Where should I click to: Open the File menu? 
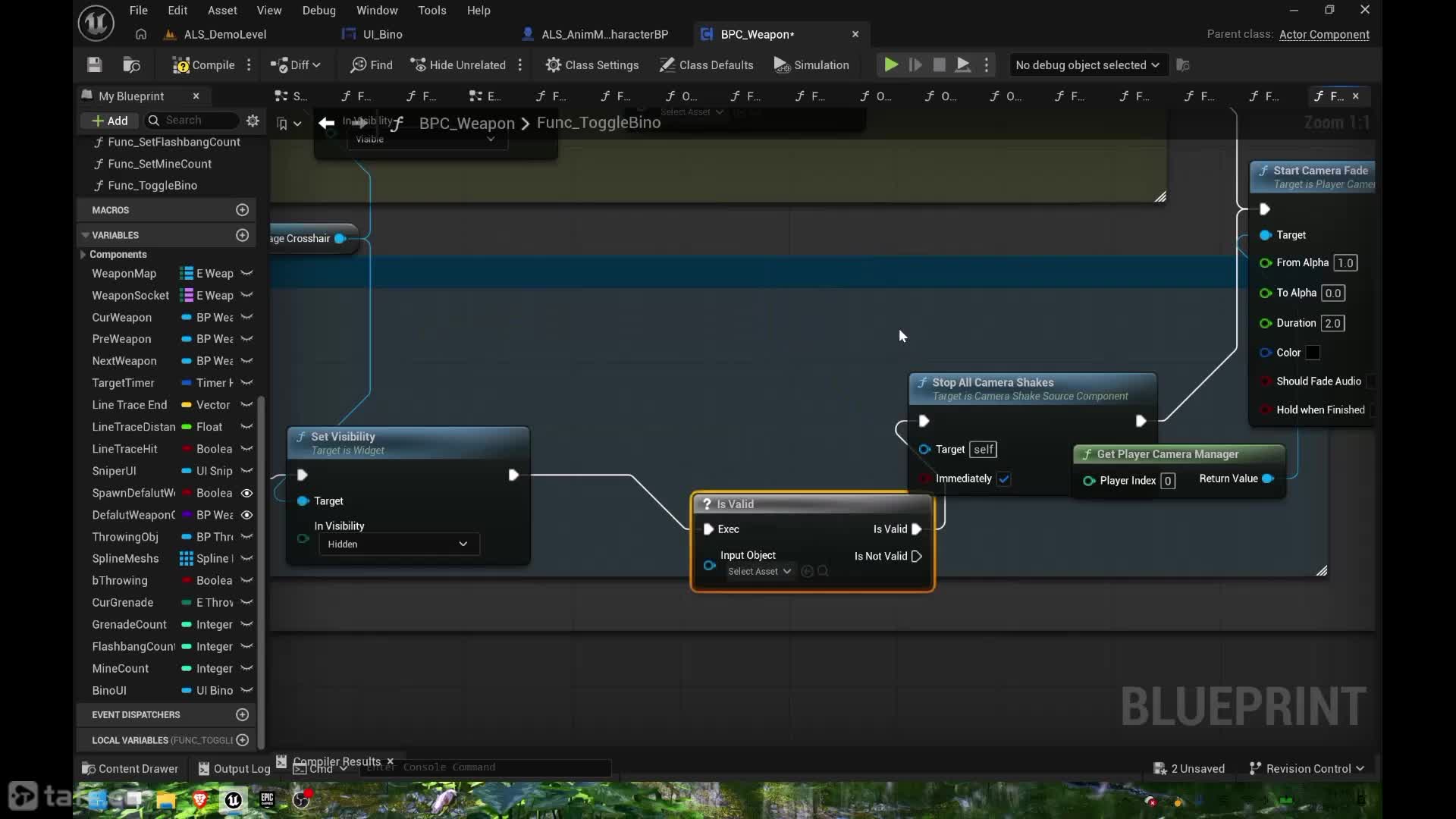pos(139,11)
